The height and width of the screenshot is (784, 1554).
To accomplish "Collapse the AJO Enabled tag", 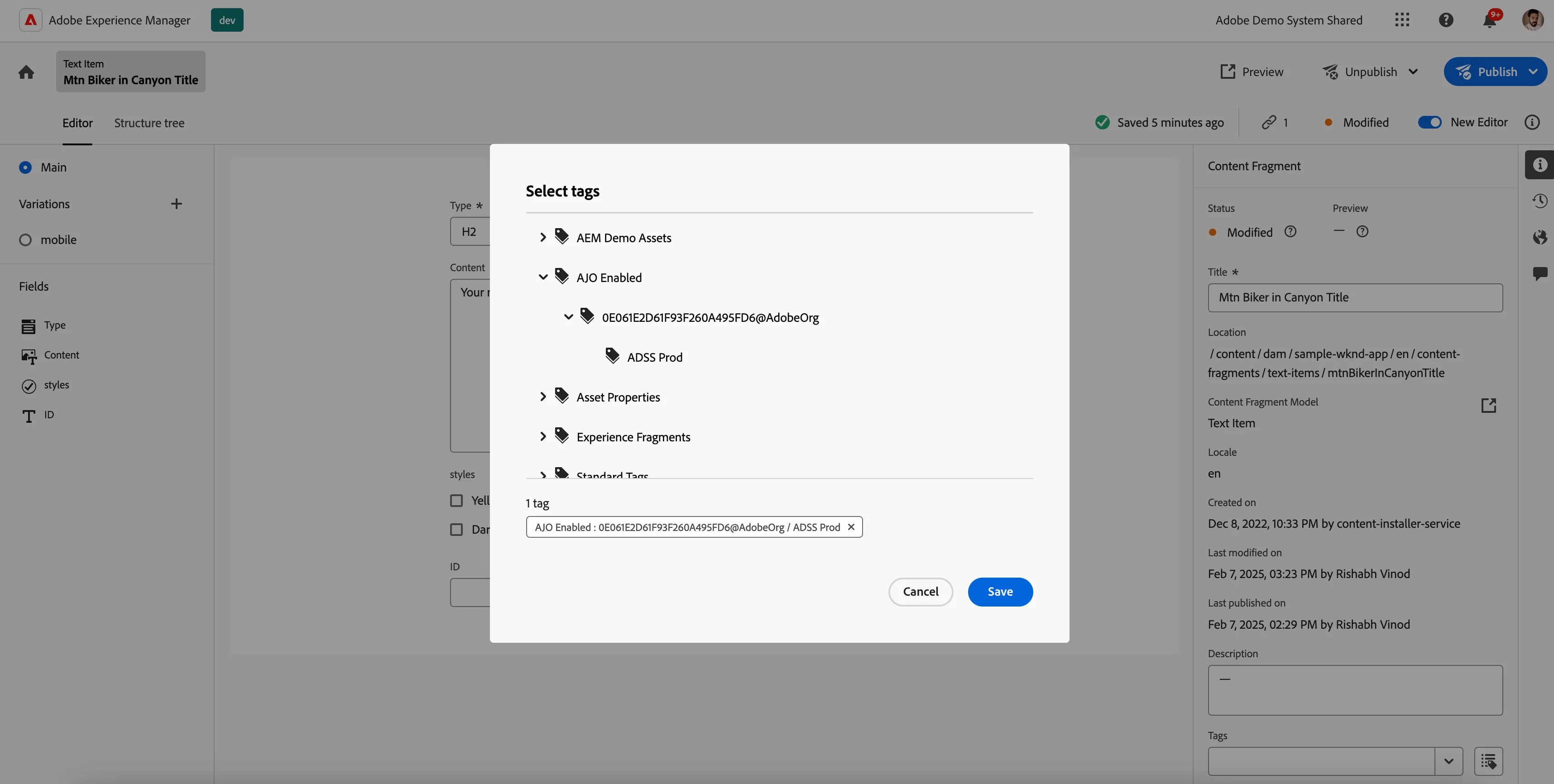I will (542, 277).
